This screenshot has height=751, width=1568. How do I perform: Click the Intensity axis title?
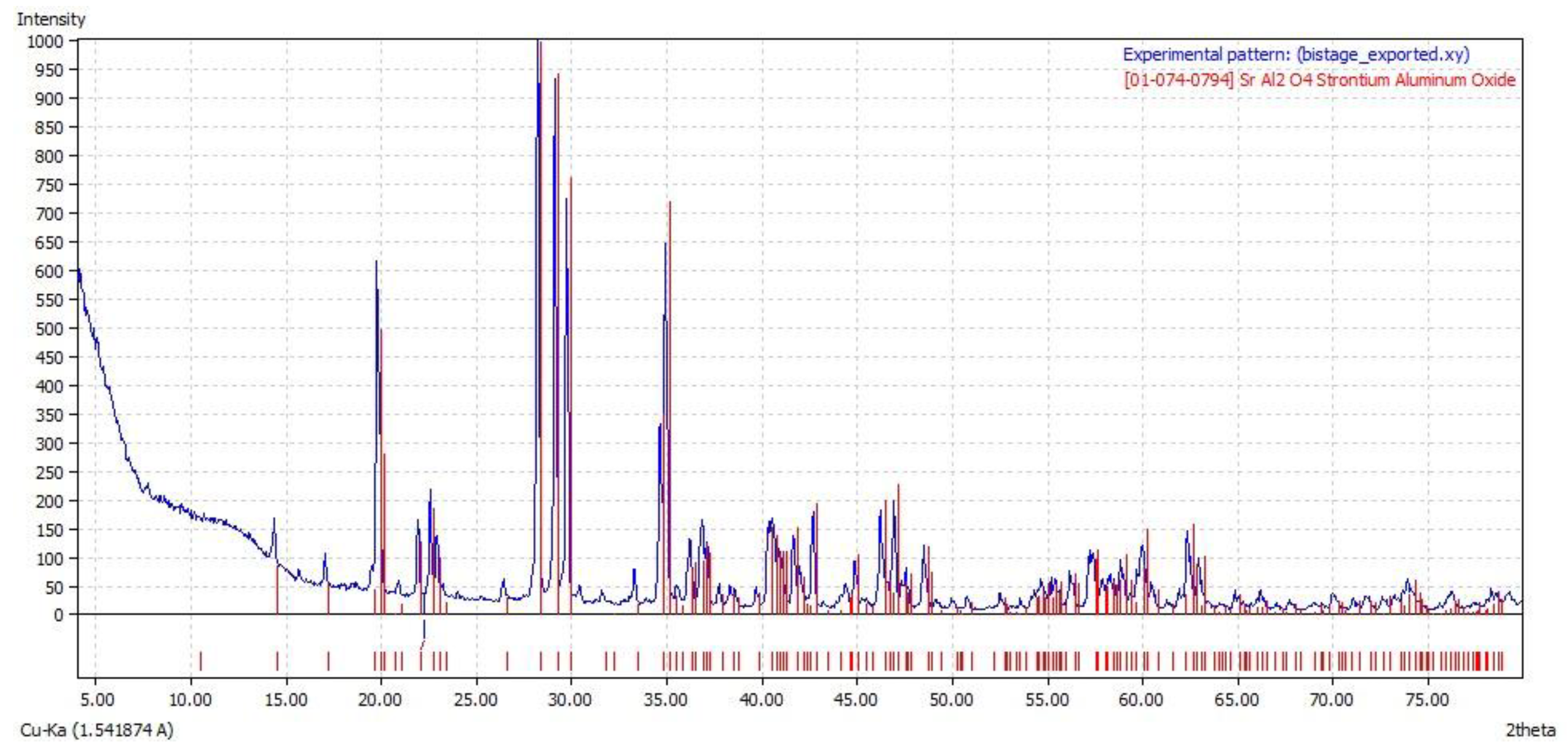tap(51, 20)
